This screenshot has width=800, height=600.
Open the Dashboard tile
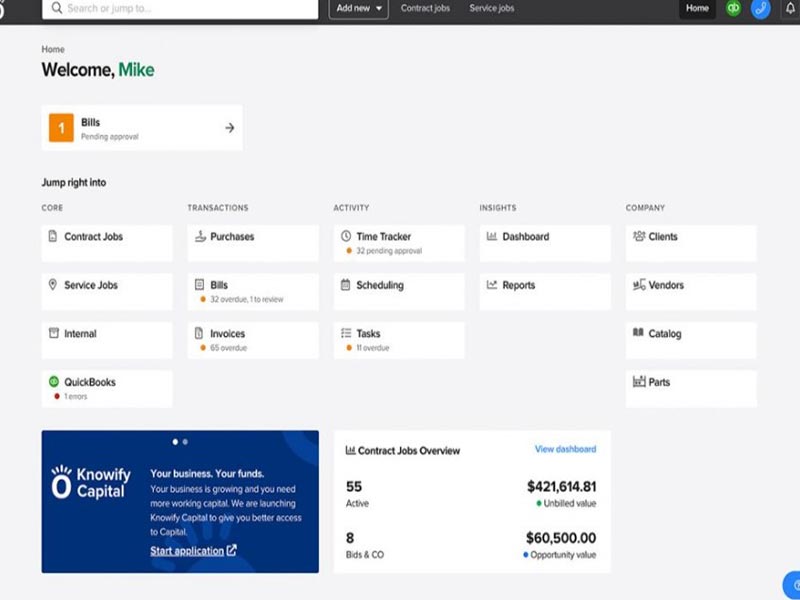coord(545,243)
